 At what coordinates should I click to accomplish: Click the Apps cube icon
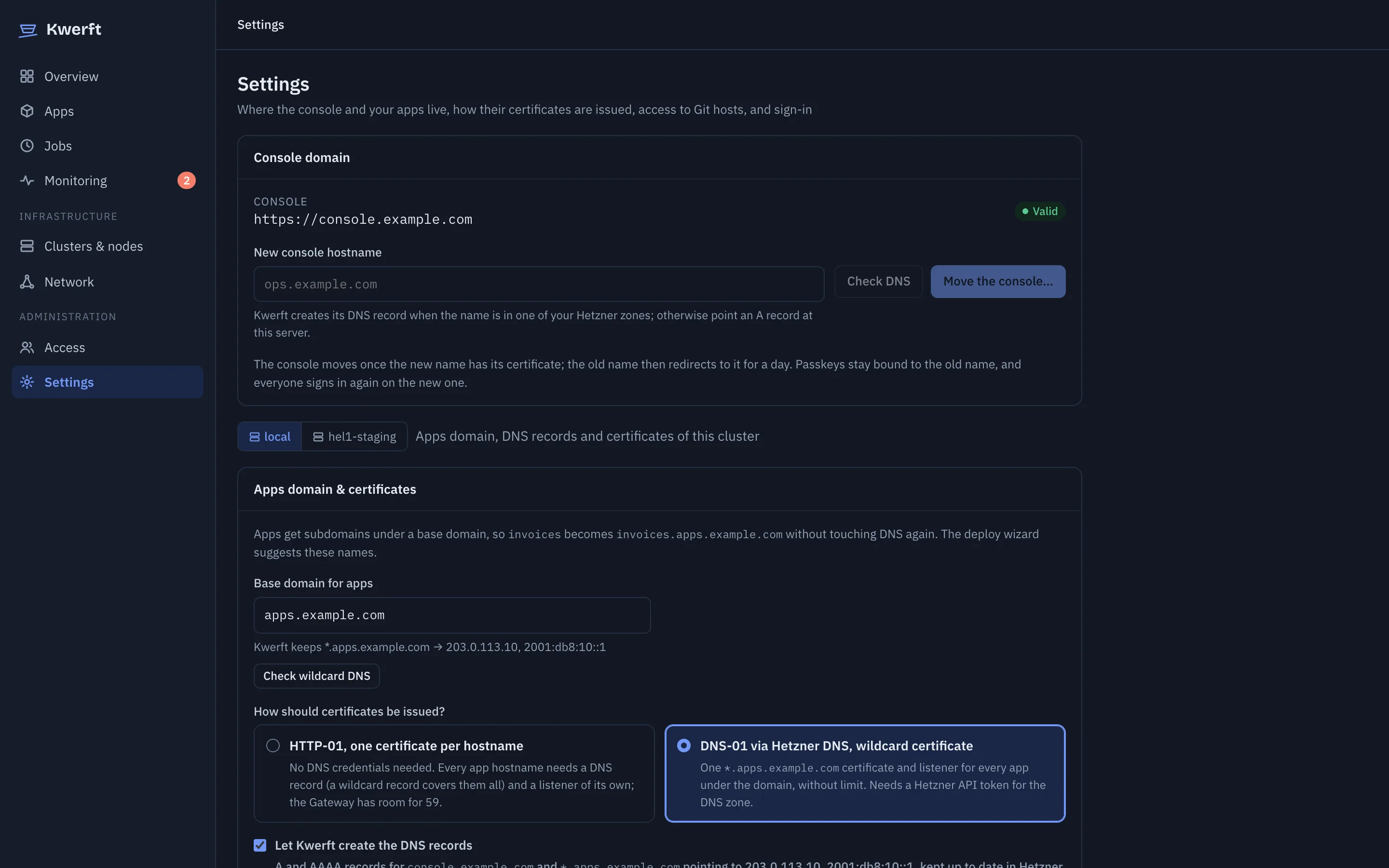[x=27, y=111]
